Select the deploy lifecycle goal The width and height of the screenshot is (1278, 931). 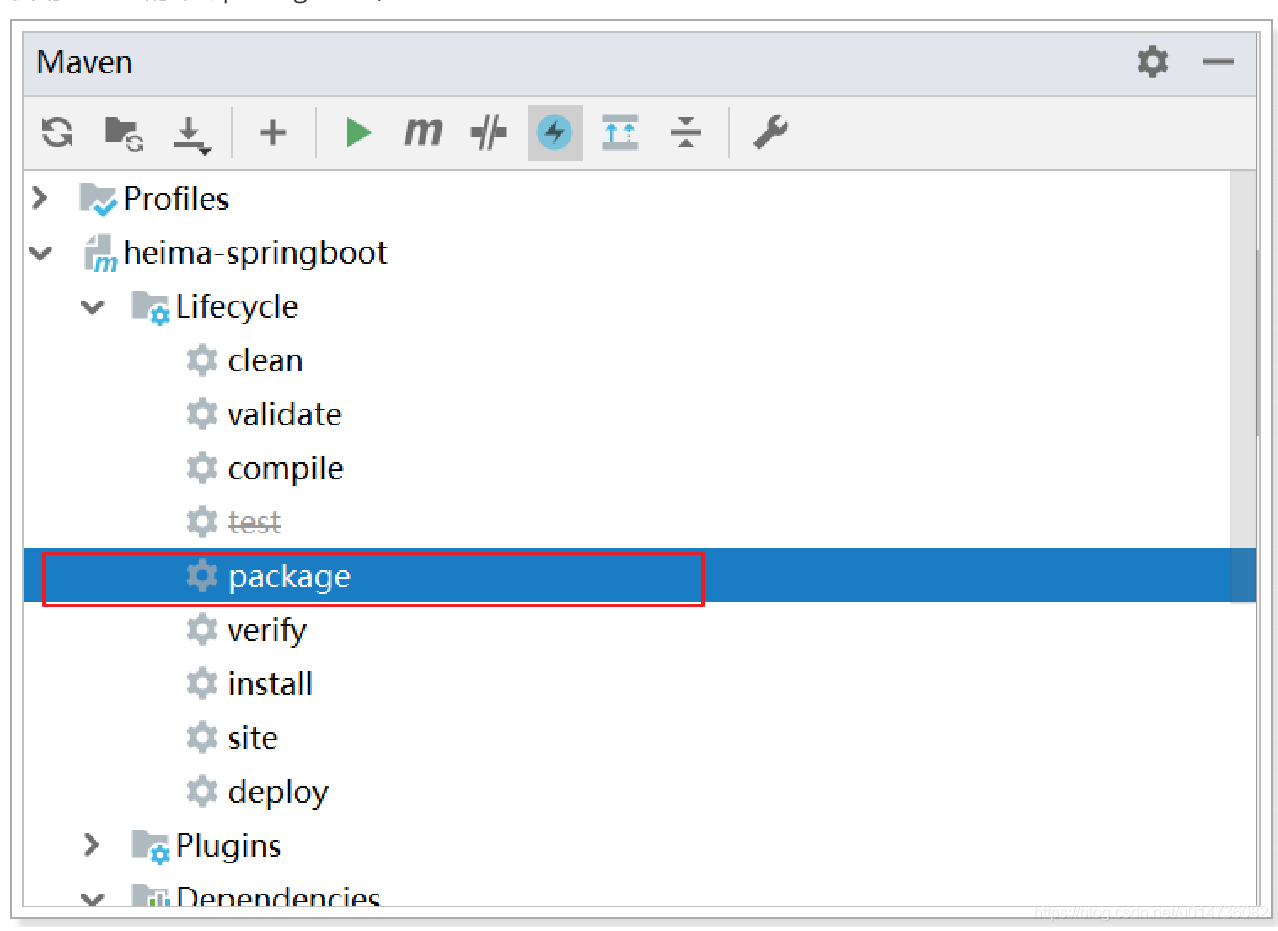coord(278,792)
